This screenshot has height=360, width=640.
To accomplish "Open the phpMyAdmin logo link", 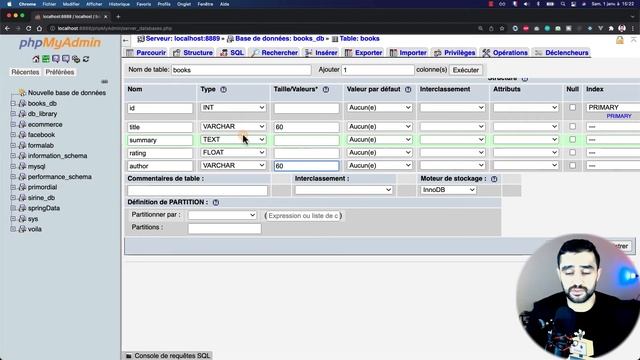I will pos(60,43).
